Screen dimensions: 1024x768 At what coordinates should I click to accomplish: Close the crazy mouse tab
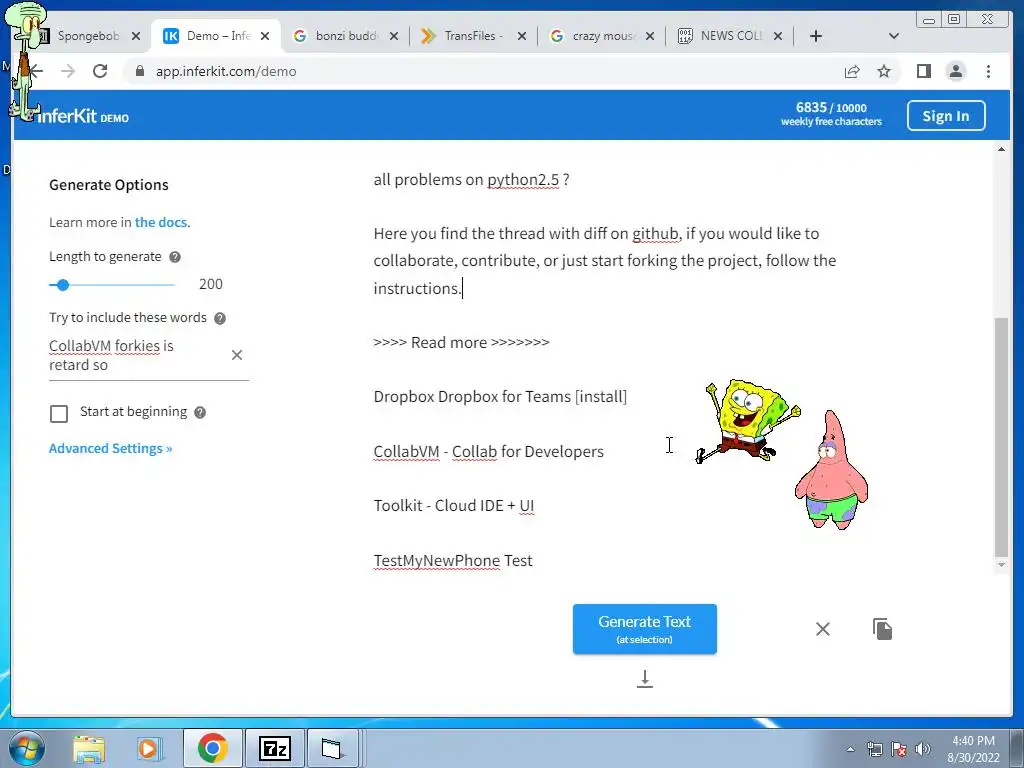tap(650, 36)
